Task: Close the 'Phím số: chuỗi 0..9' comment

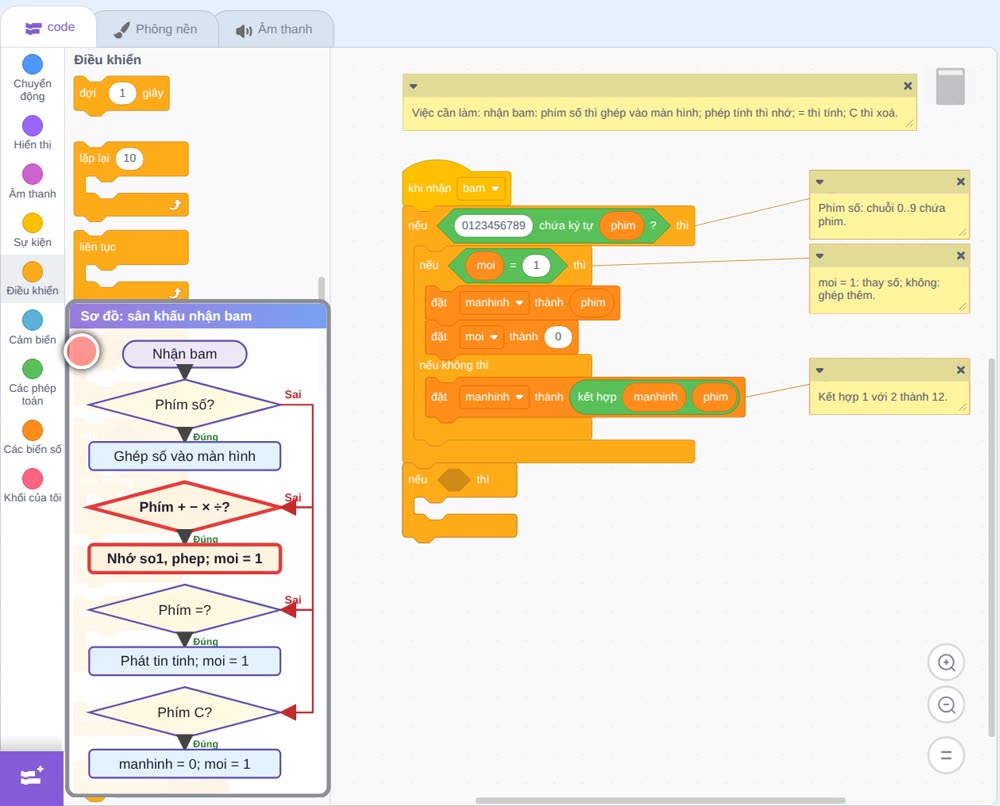Action: point(960,182)
